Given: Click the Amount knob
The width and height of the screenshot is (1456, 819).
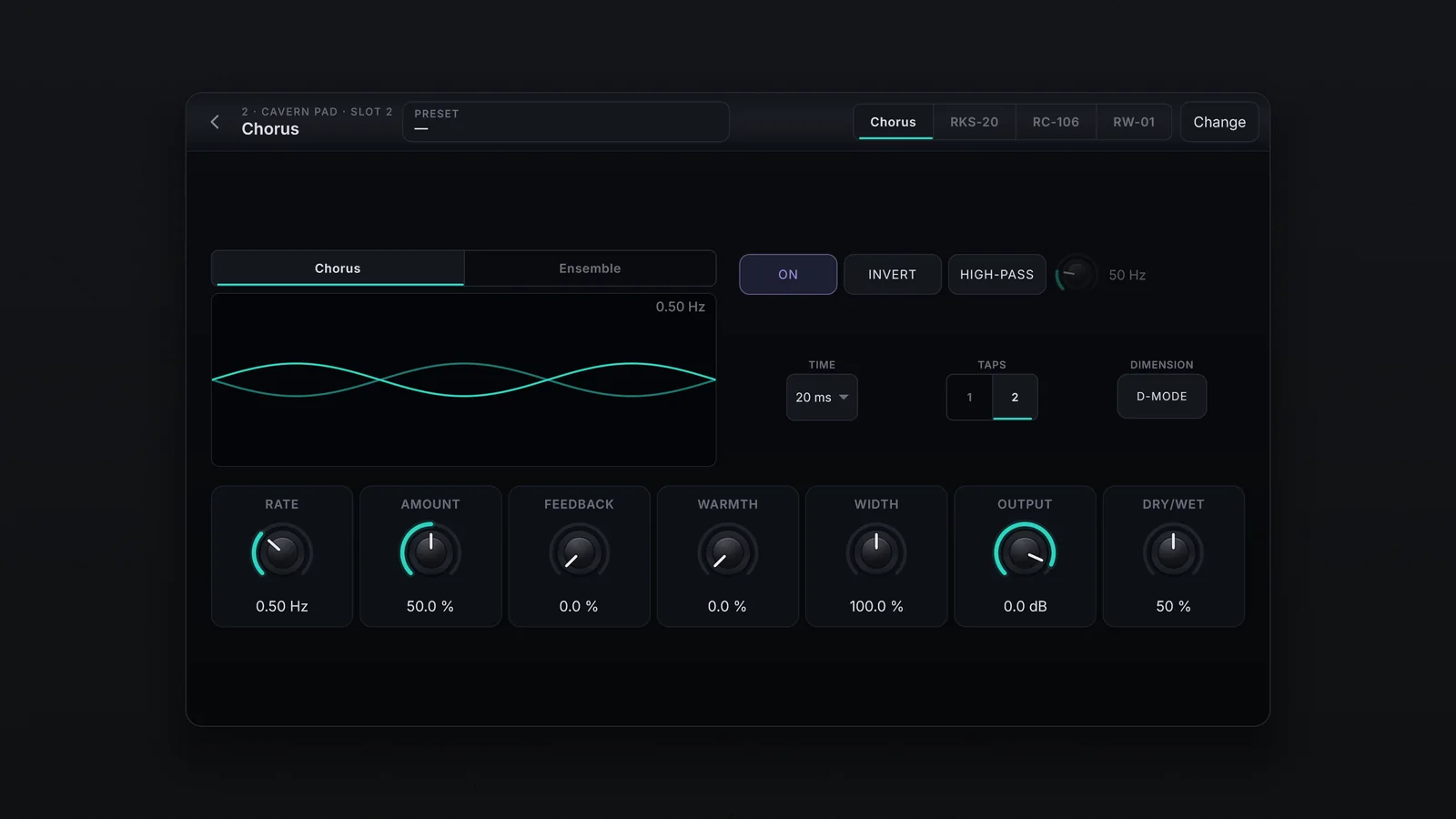Looking at the screenshot, I should tap(430, 552).
